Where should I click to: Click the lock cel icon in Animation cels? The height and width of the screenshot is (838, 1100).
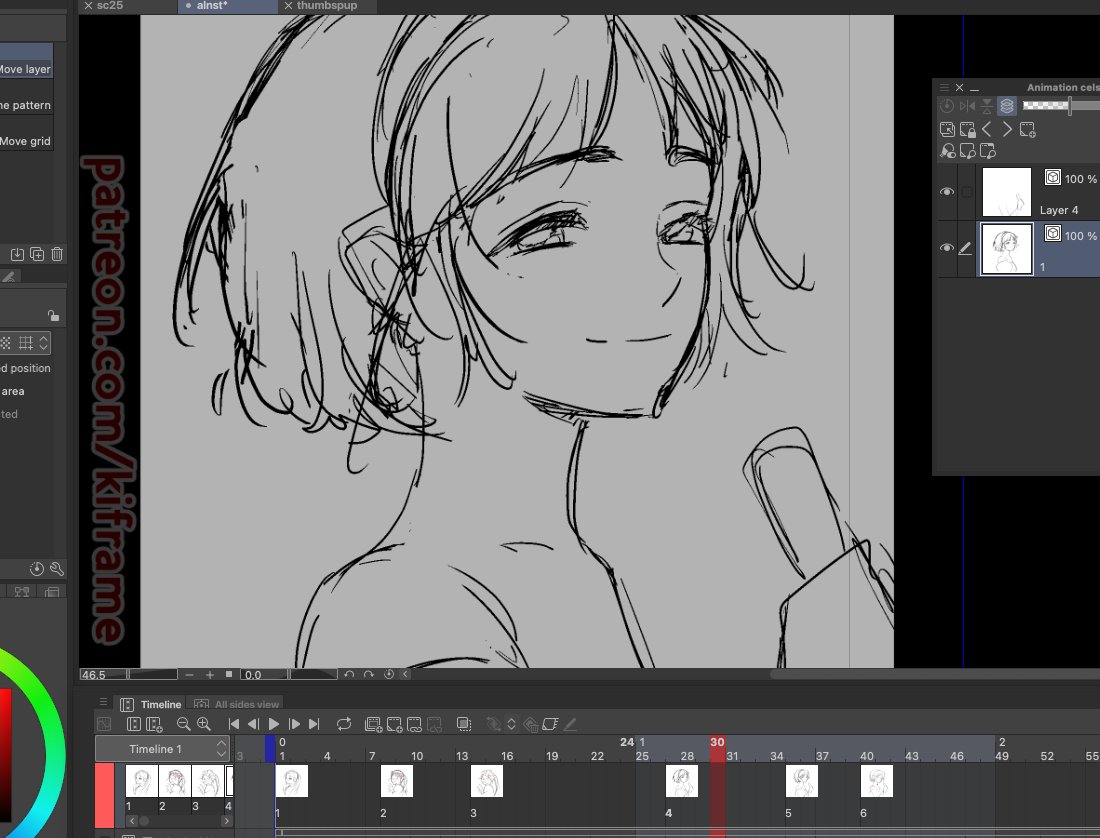tap(967, 129)
